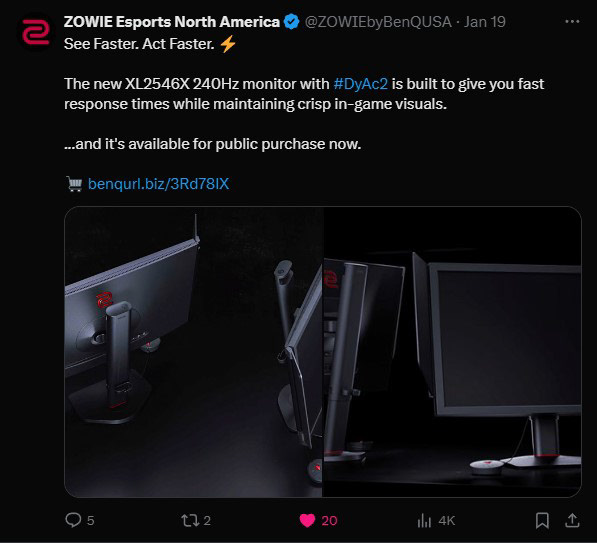
Task: View post analytics bar-chart icon
Action: pos(425,521)
